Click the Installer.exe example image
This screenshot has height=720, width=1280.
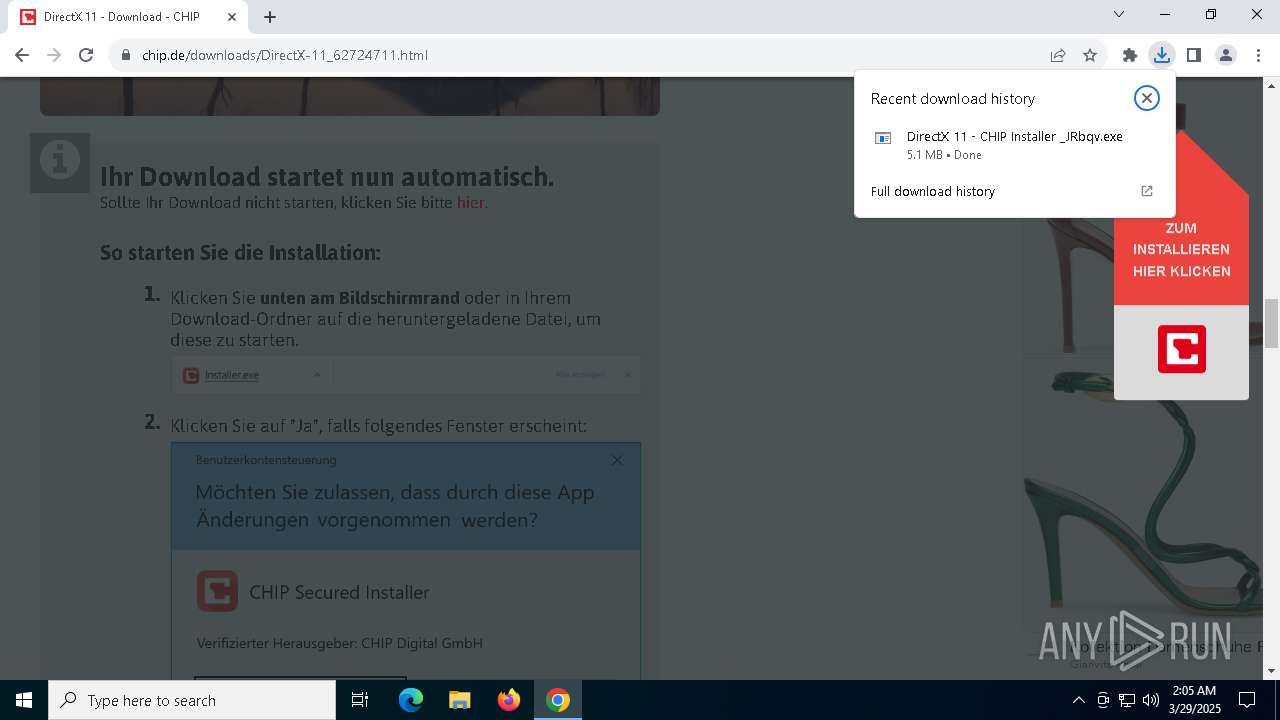406,375
